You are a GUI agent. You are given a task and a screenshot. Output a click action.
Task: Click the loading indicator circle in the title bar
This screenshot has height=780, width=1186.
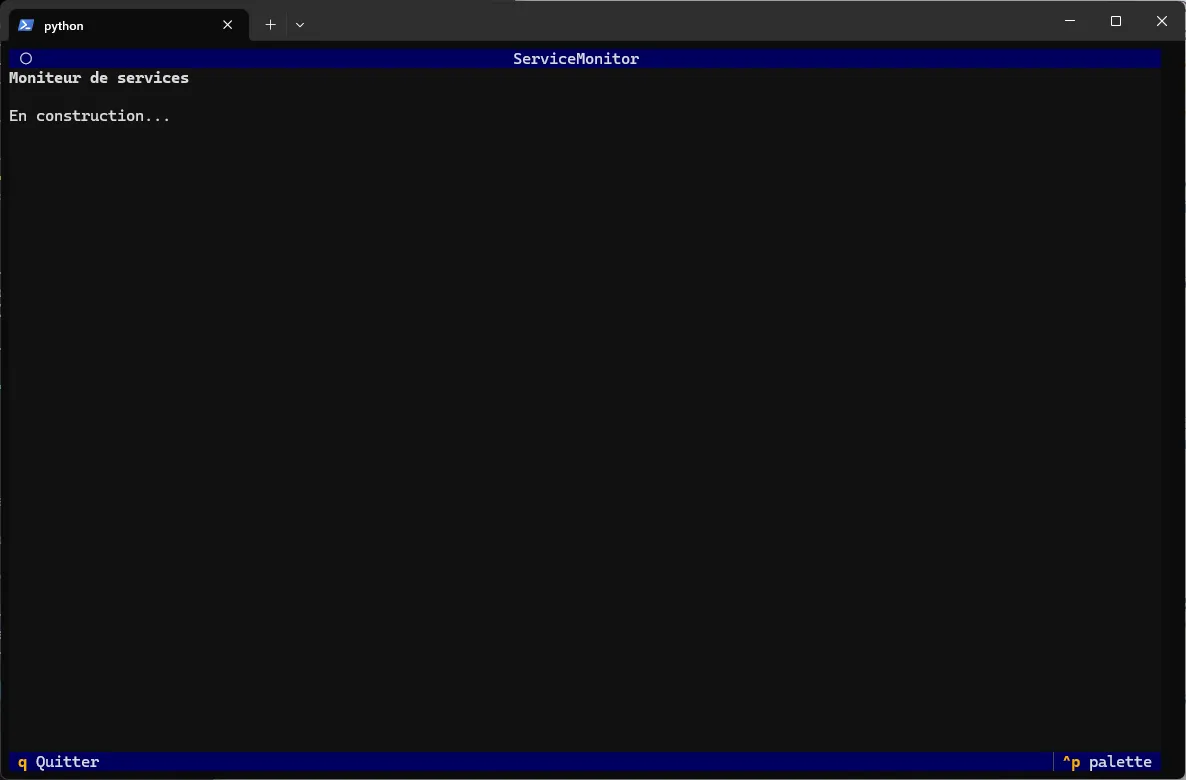click(x=26, y=58)
